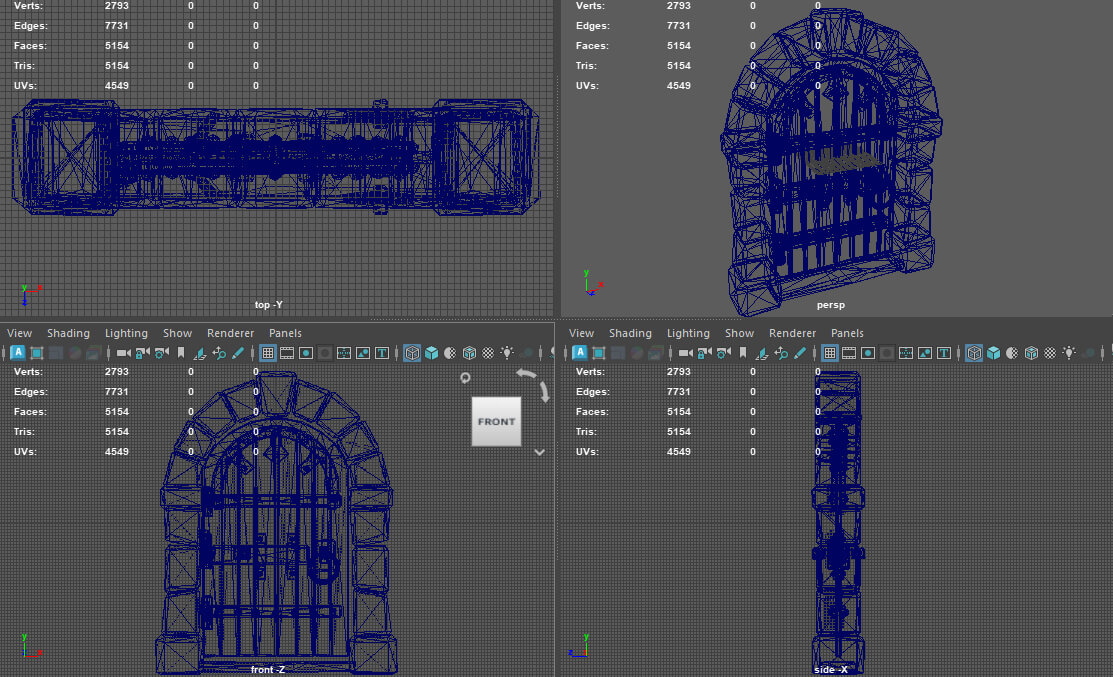Click Use Default Material icon in front panel
Screen dimensions: 1113x677
coord(450,353)
